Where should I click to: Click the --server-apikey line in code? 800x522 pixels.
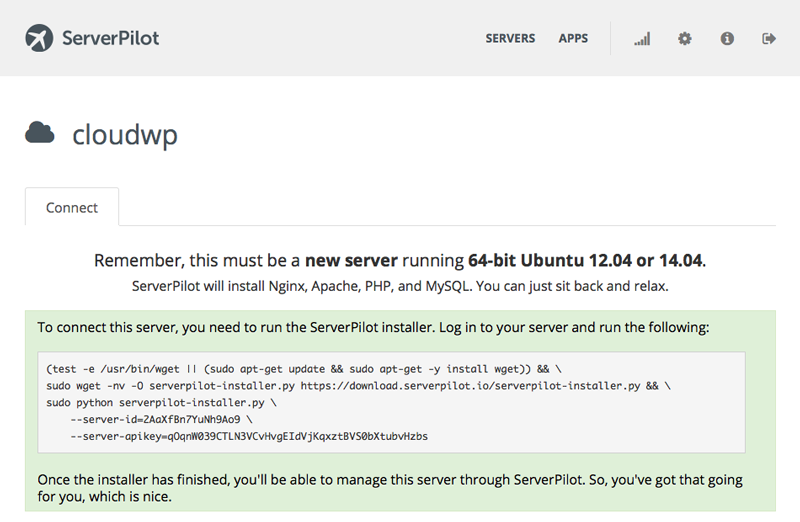click(249, 436)
